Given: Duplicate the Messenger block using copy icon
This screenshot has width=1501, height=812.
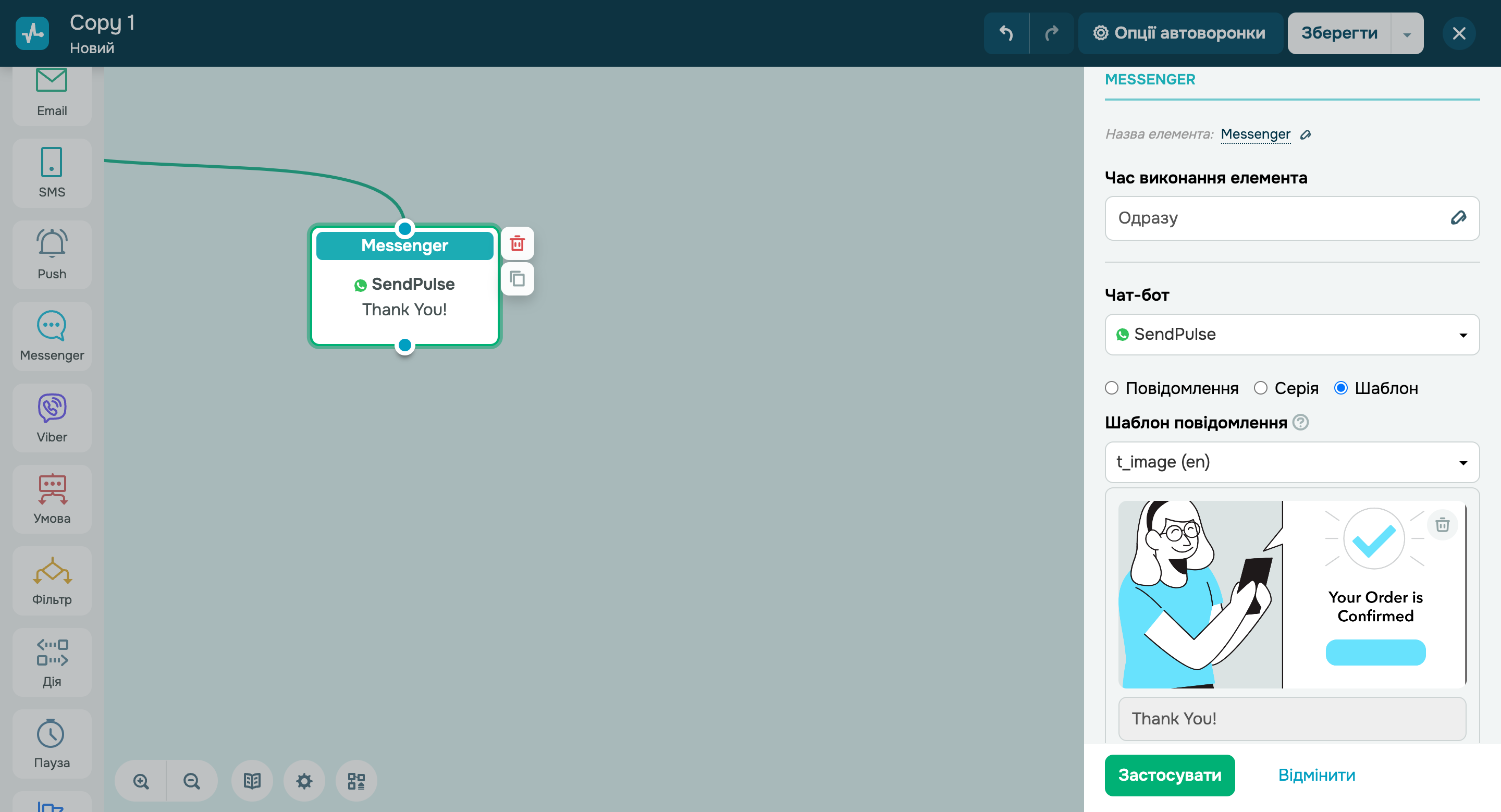Looking at the screenshot, I should pos(517,279).
